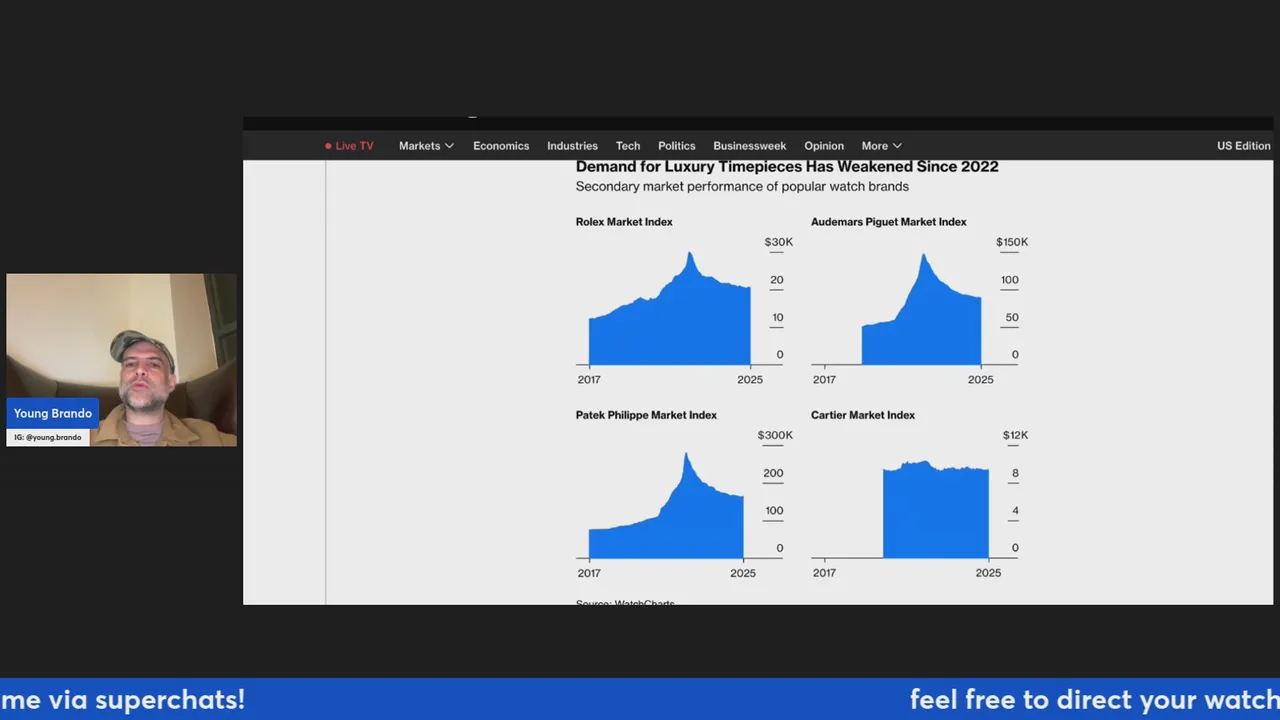The height and width of the screenshot is (720, 1280).
Task: Click the Markets chevron arrow
Action: coord(449,146)
